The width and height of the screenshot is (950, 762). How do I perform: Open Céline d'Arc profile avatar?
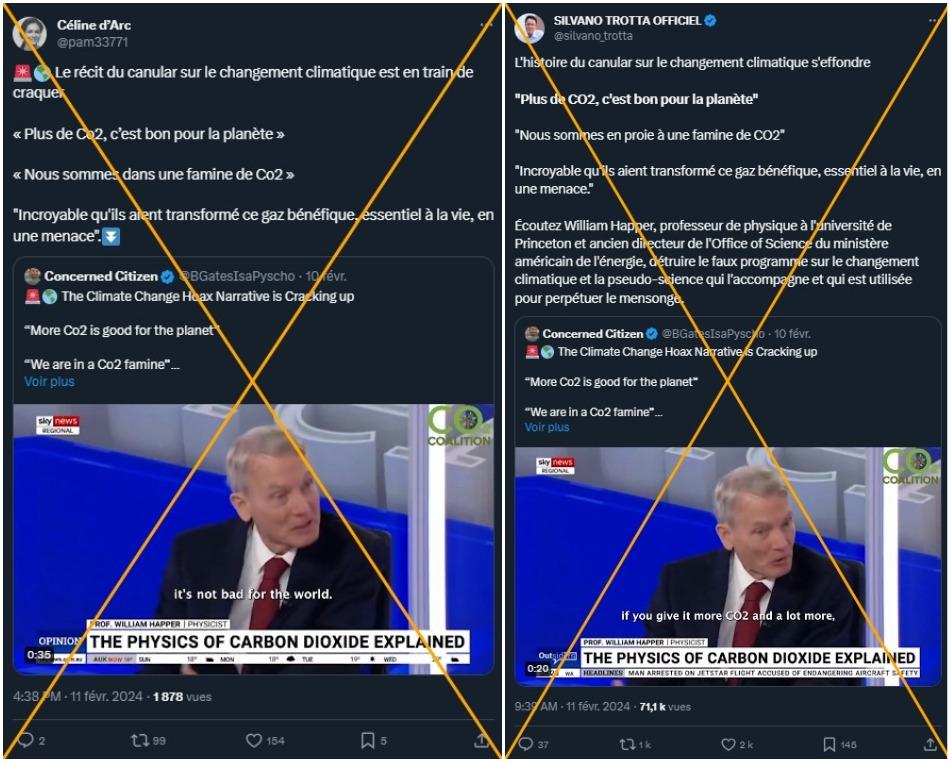30,33
